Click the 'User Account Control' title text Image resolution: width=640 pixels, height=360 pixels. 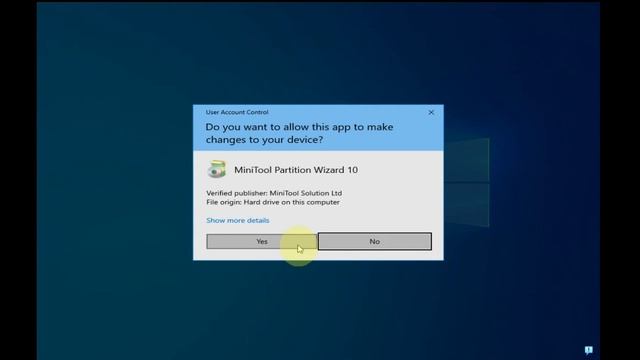(237, 112)
